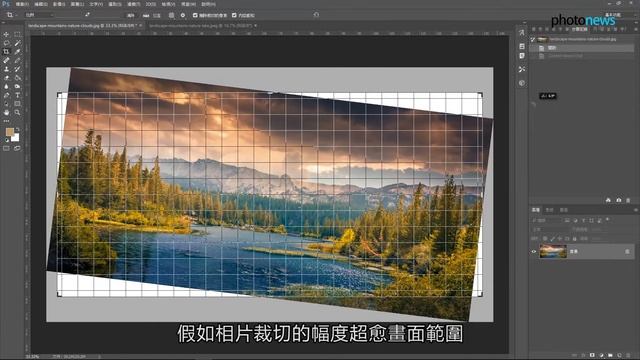
Task: Click the foreground color swatch
Action: click(9, 131)
